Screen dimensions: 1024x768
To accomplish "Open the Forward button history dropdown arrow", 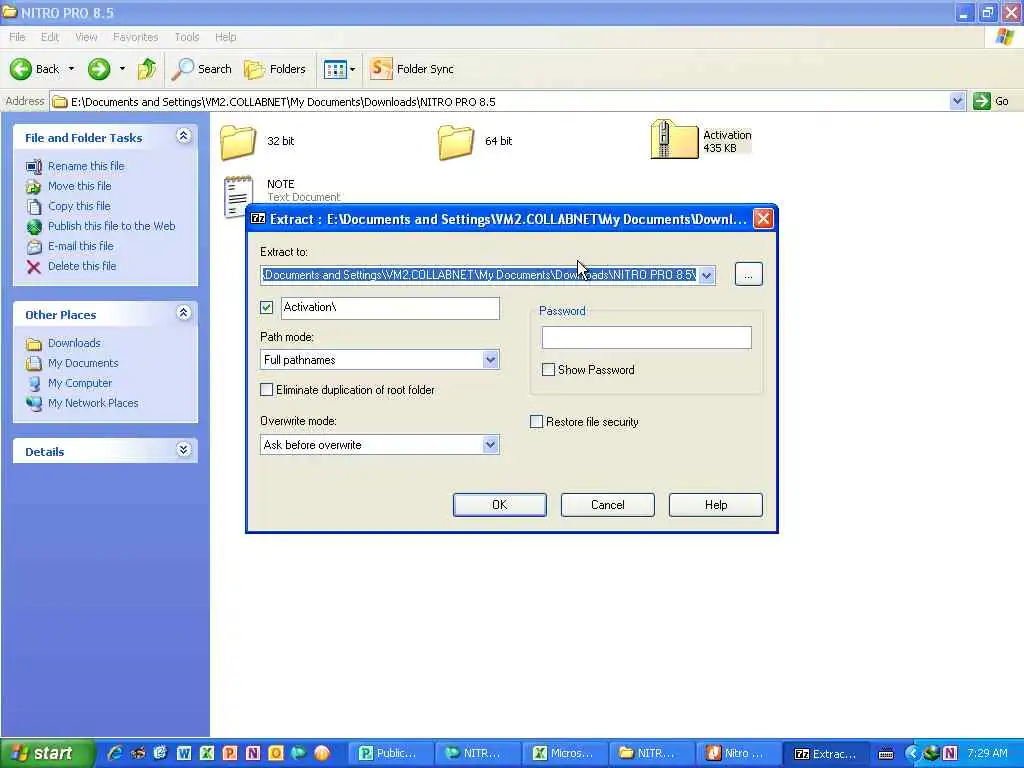I will point(122,69).
